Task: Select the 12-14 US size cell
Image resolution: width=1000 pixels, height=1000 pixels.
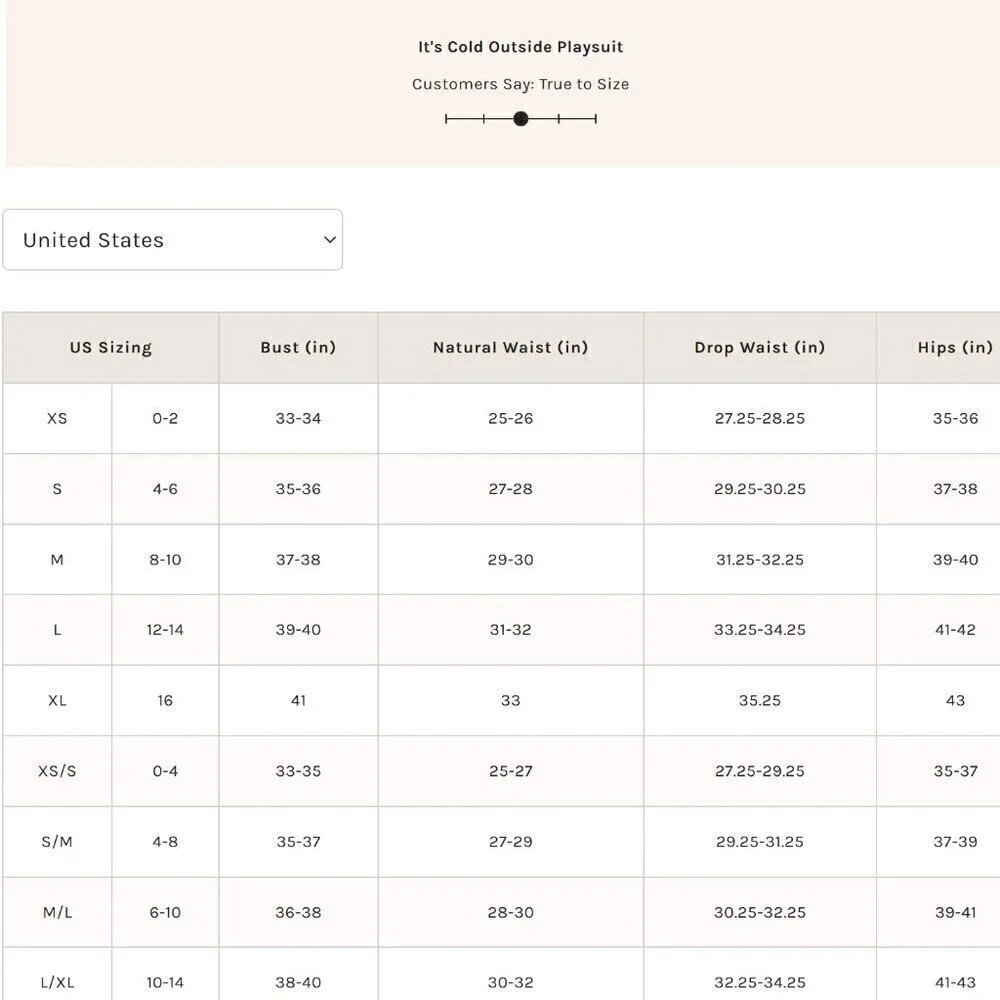Action: pos(165,630)
